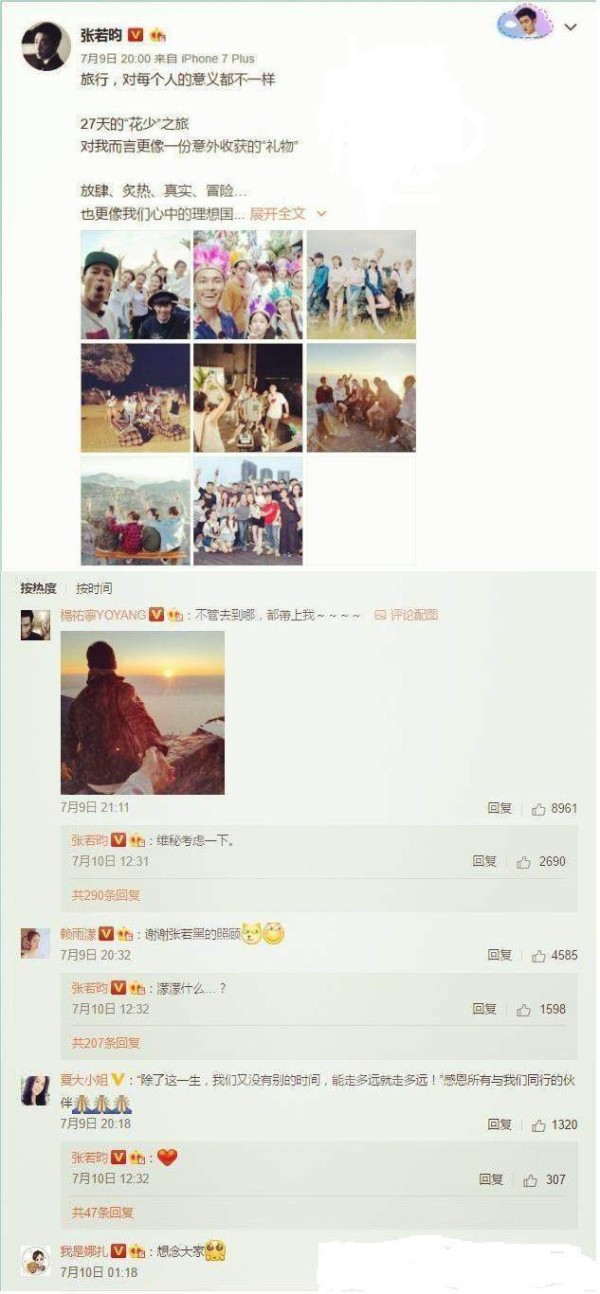This screenshot has height=1294, width=600.
Task: Switch to 按时间 comment sorting tab
Action: [x=94, y=588]
